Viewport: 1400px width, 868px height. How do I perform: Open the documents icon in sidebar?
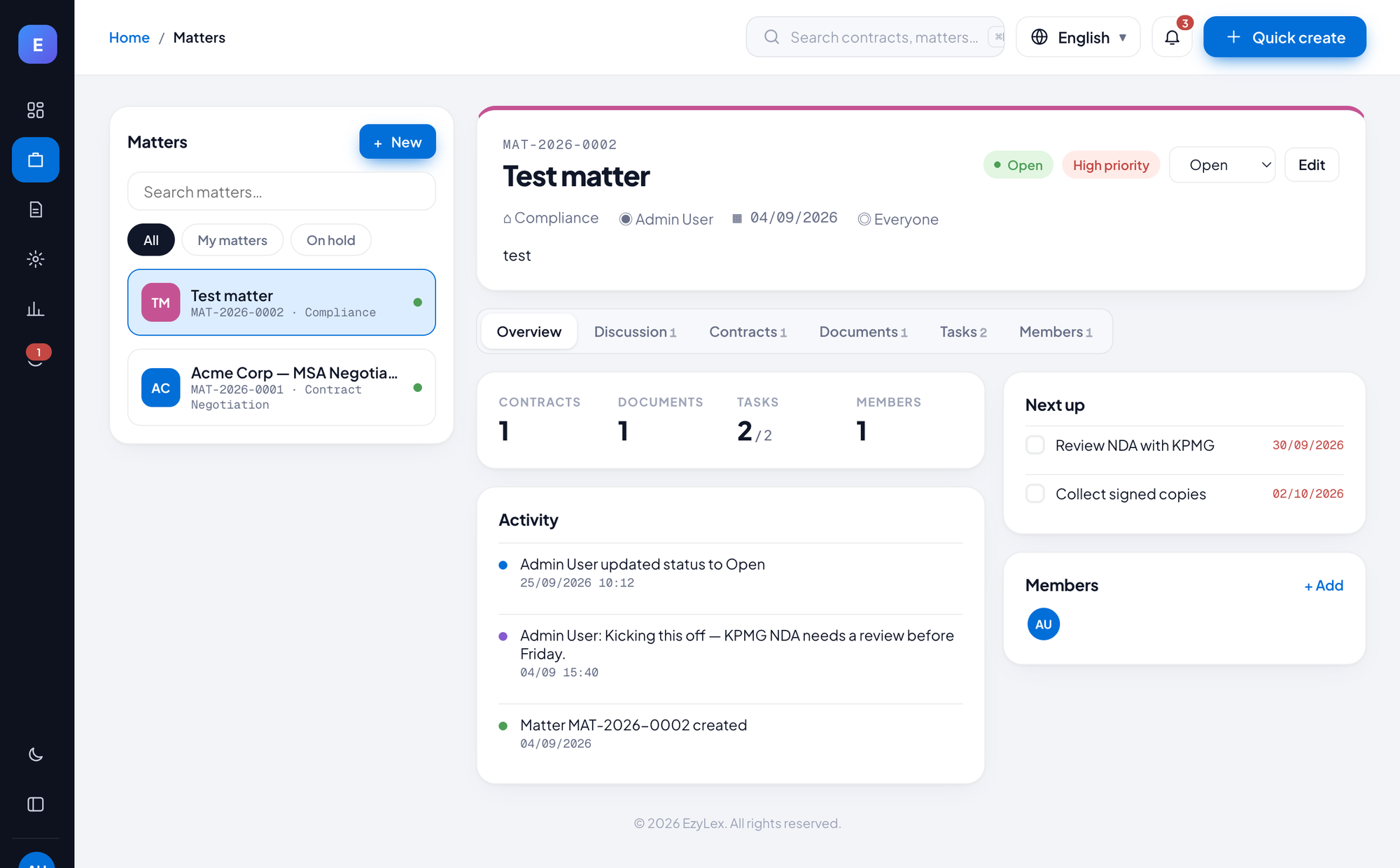(36, 209)
